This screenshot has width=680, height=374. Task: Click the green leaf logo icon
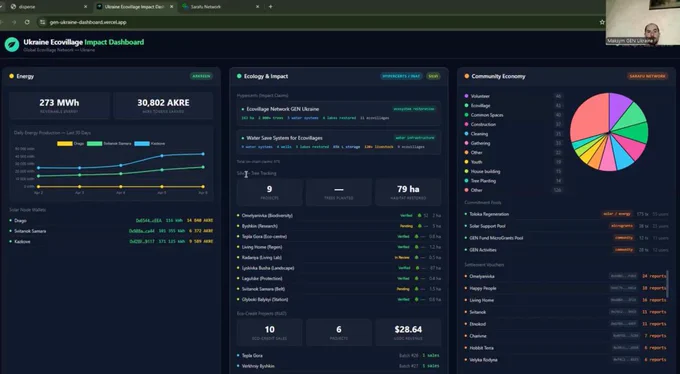pyautogui.click(x=12, y=44)
